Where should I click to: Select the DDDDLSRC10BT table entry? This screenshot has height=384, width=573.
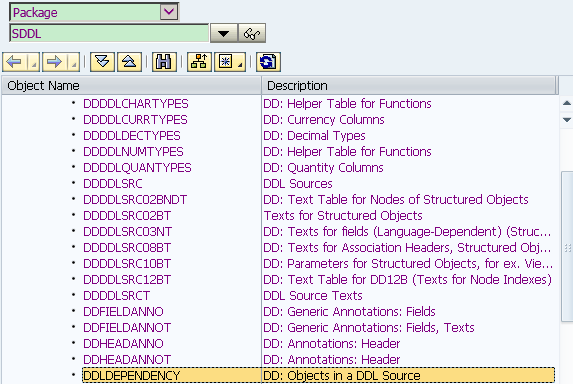(127, 264)
